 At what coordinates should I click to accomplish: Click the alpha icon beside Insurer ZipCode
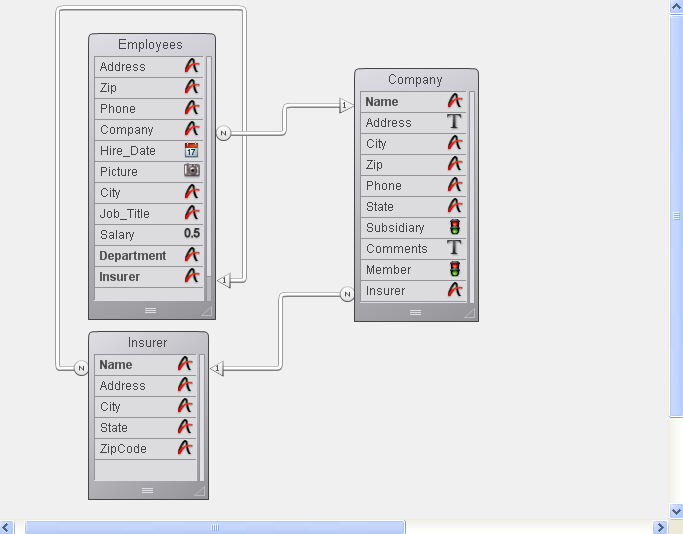184,448
